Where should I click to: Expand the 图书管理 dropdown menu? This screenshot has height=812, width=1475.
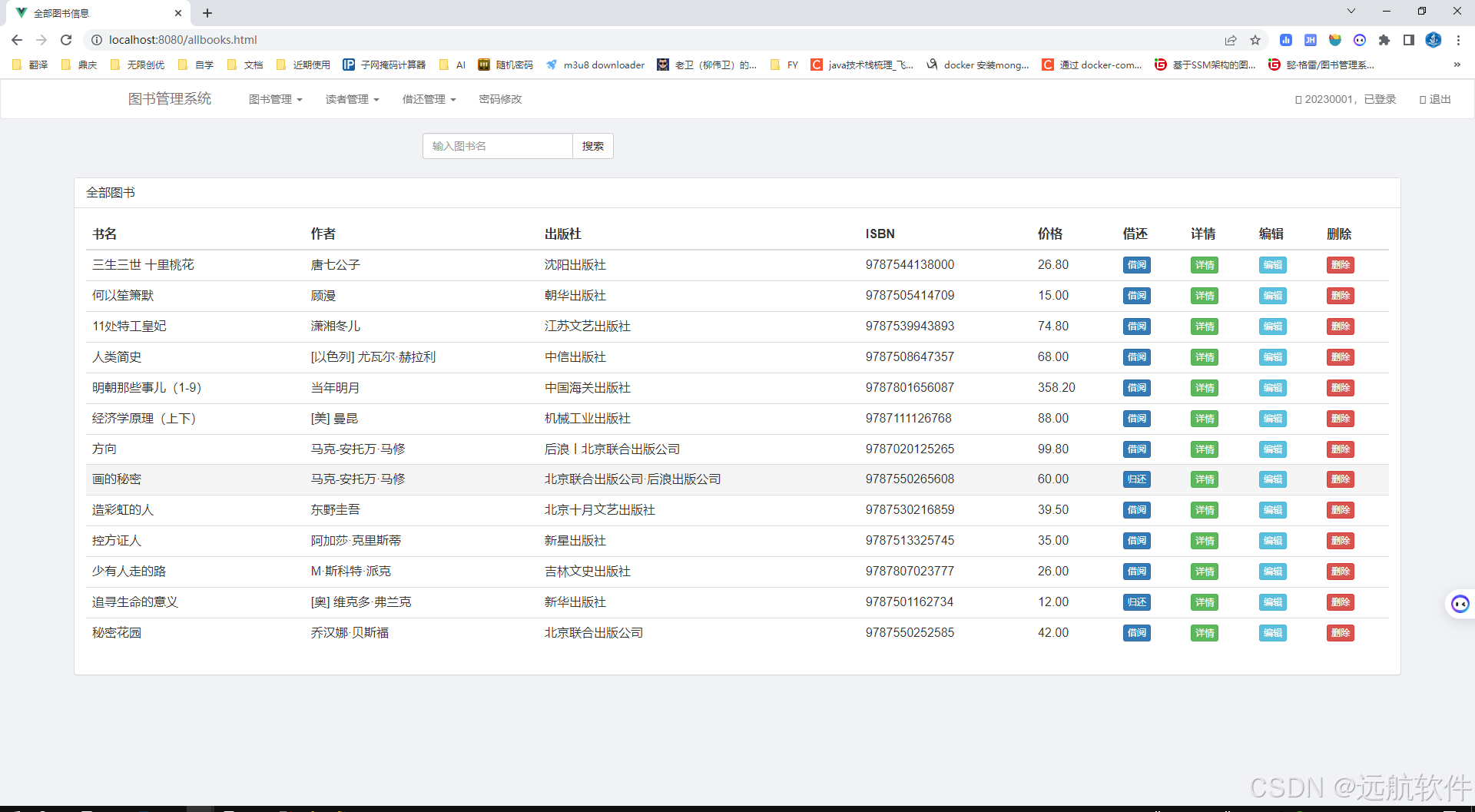tap(275, 99)
